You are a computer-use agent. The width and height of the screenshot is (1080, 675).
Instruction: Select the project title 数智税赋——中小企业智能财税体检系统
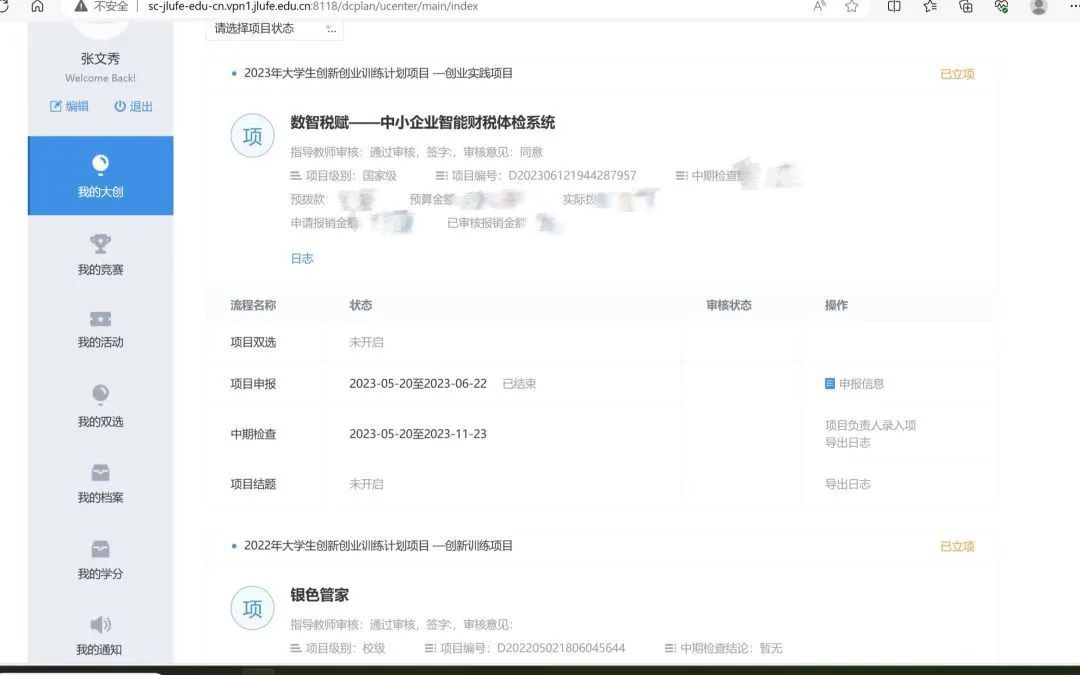pos(422,123)
